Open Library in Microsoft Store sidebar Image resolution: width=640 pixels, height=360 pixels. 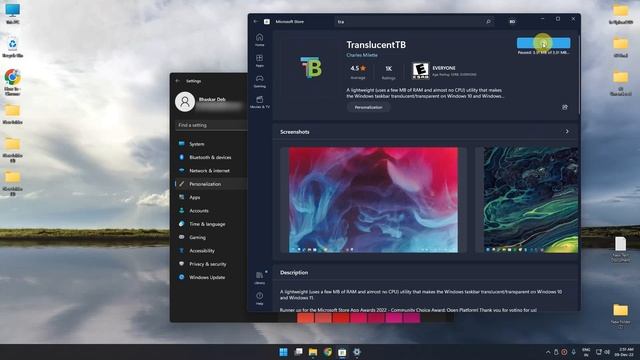pos(260,278)
